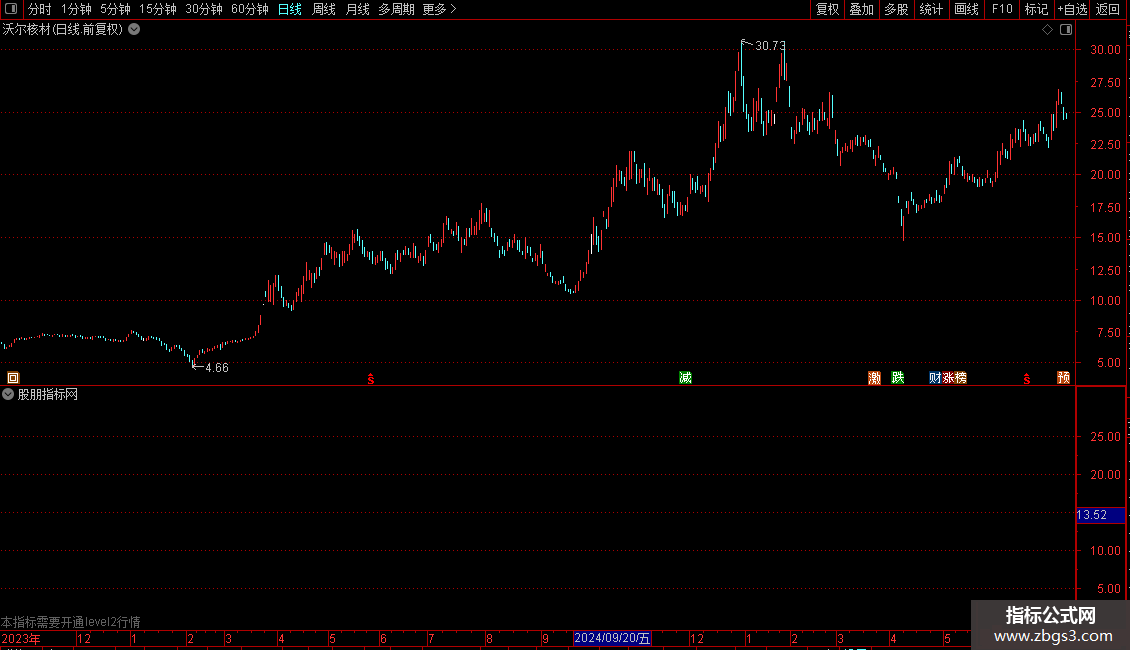
Task: Click the 4.66 low price label
Action: [217, 368]
